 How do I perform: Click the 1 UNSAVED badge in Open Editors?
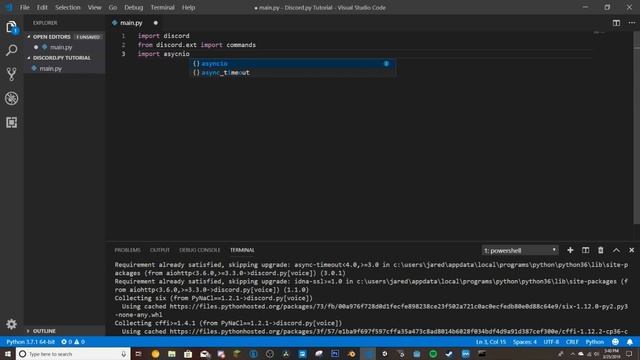pos(88,37)
